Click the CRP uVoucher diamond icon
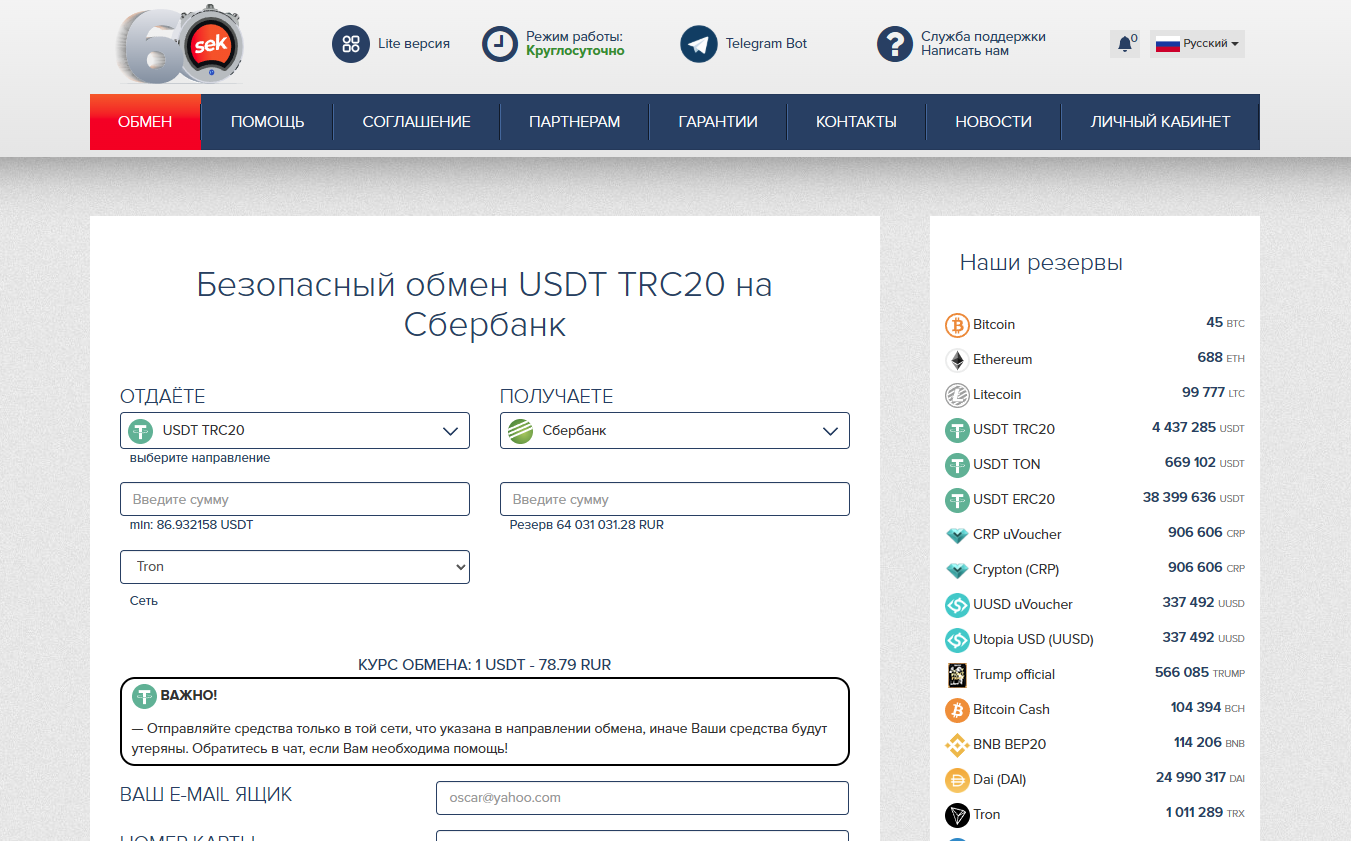 (957, 535)
